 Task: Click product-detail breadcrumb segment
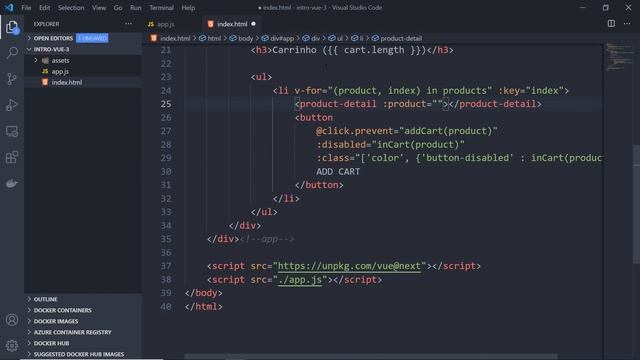[x=401, y=38]
